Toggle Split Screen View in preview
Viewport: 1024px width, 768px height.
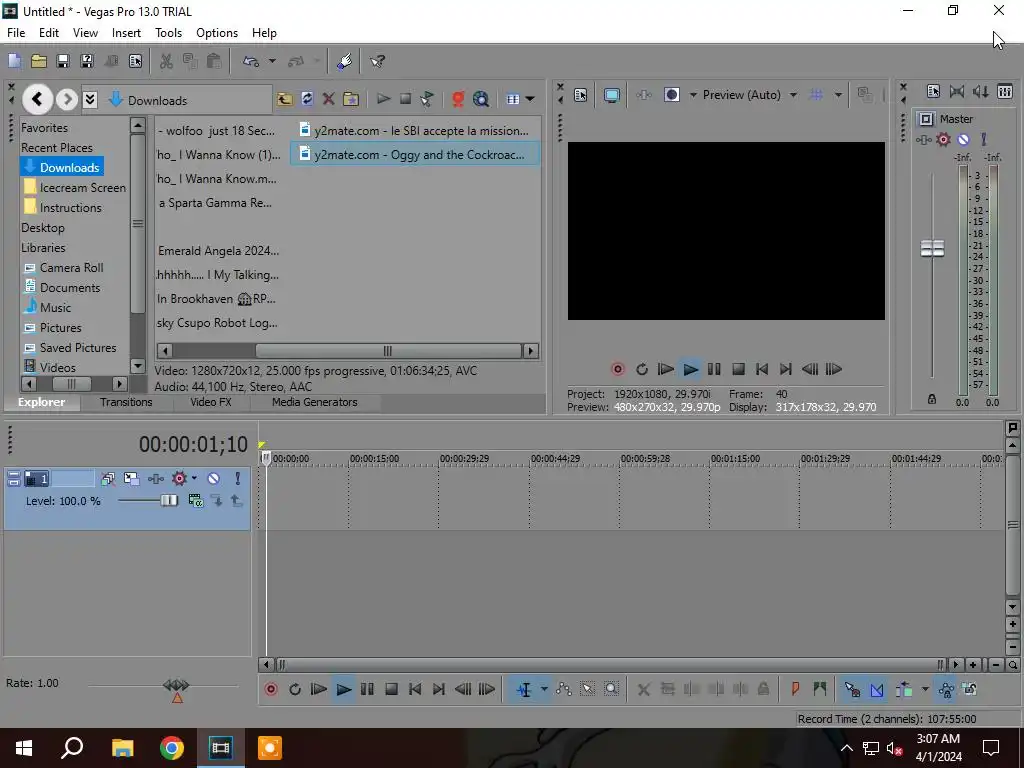[x=672, y=95]
